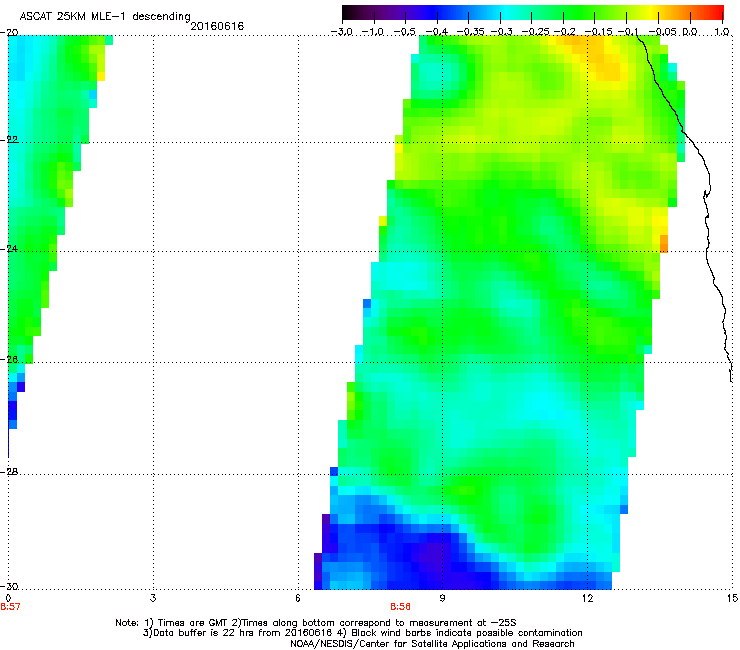Click the -1.0 color scale label
Image resolution: width=740 pixels, height=650 pixels.
click(373, 32)
